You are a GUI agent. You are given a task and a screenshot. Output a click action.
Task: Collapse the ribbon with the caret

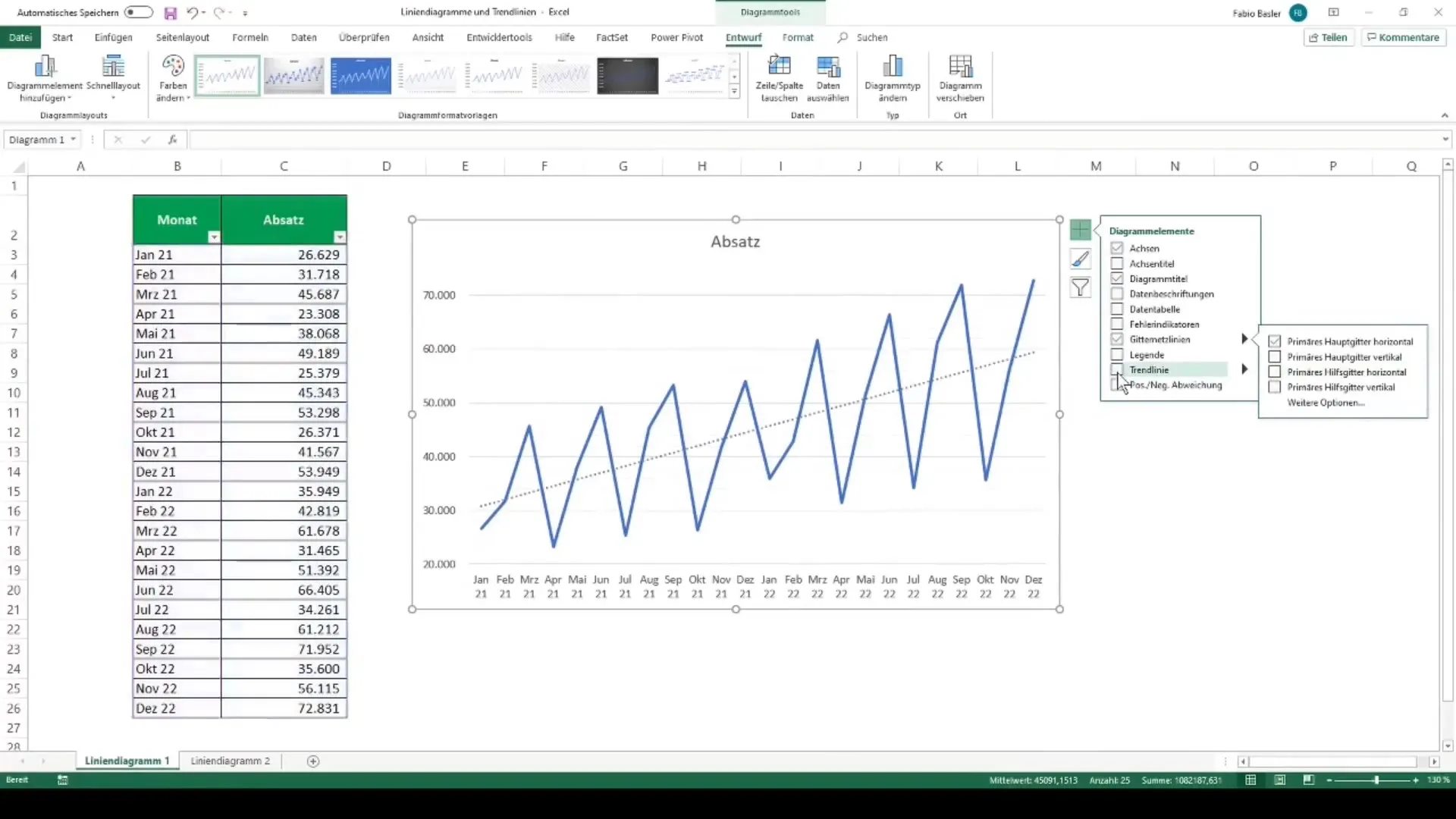(1444, 115)
